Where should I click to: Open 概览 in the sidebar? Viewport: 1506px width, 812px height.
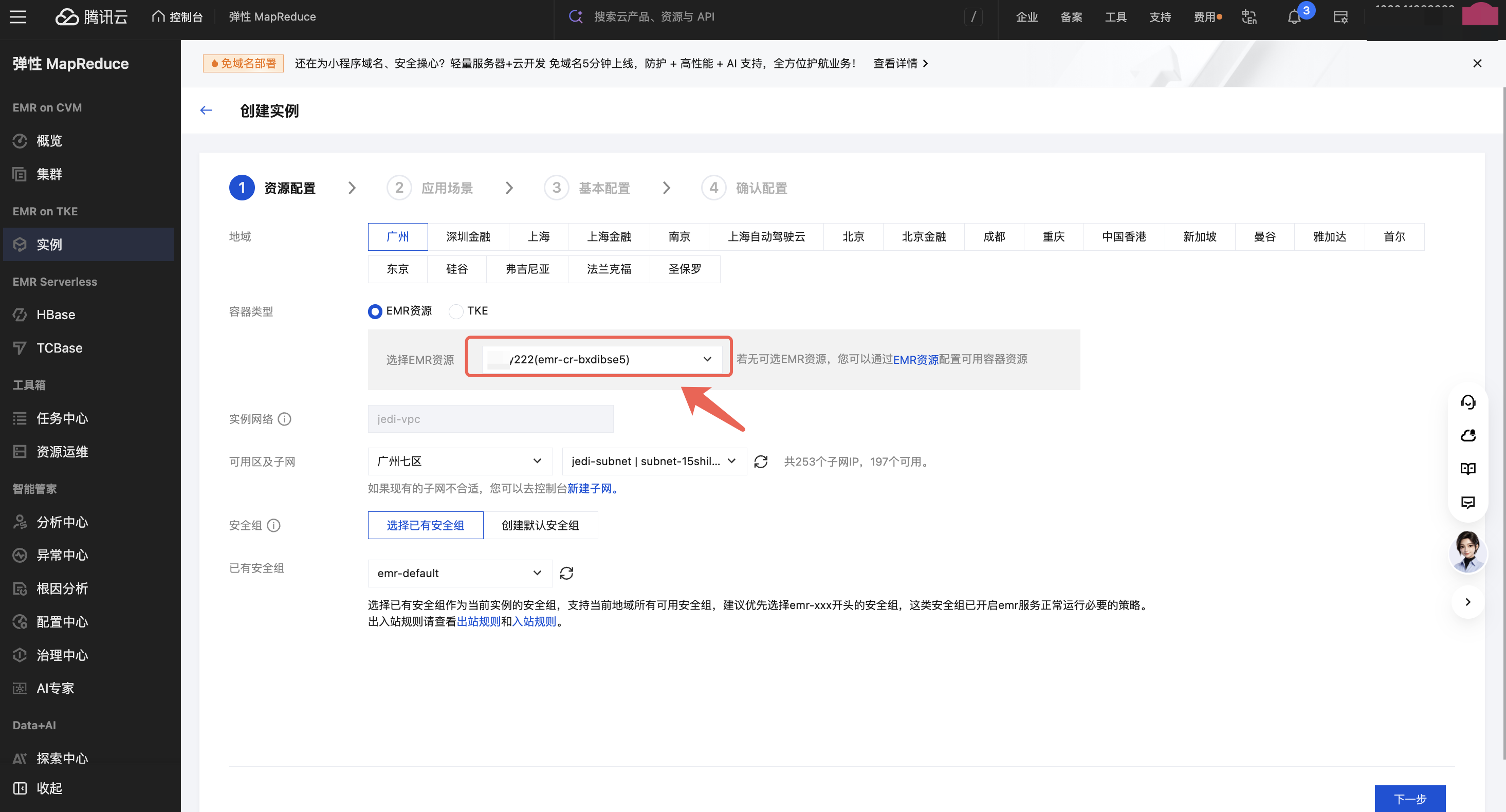(x=88, y=141)
